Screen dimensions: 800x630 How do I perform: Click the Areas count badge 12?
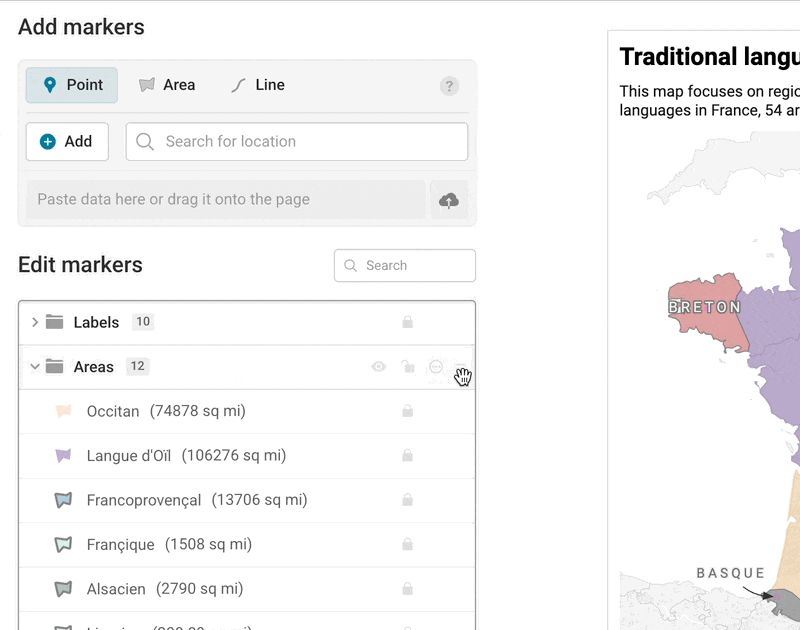[138, 366]
